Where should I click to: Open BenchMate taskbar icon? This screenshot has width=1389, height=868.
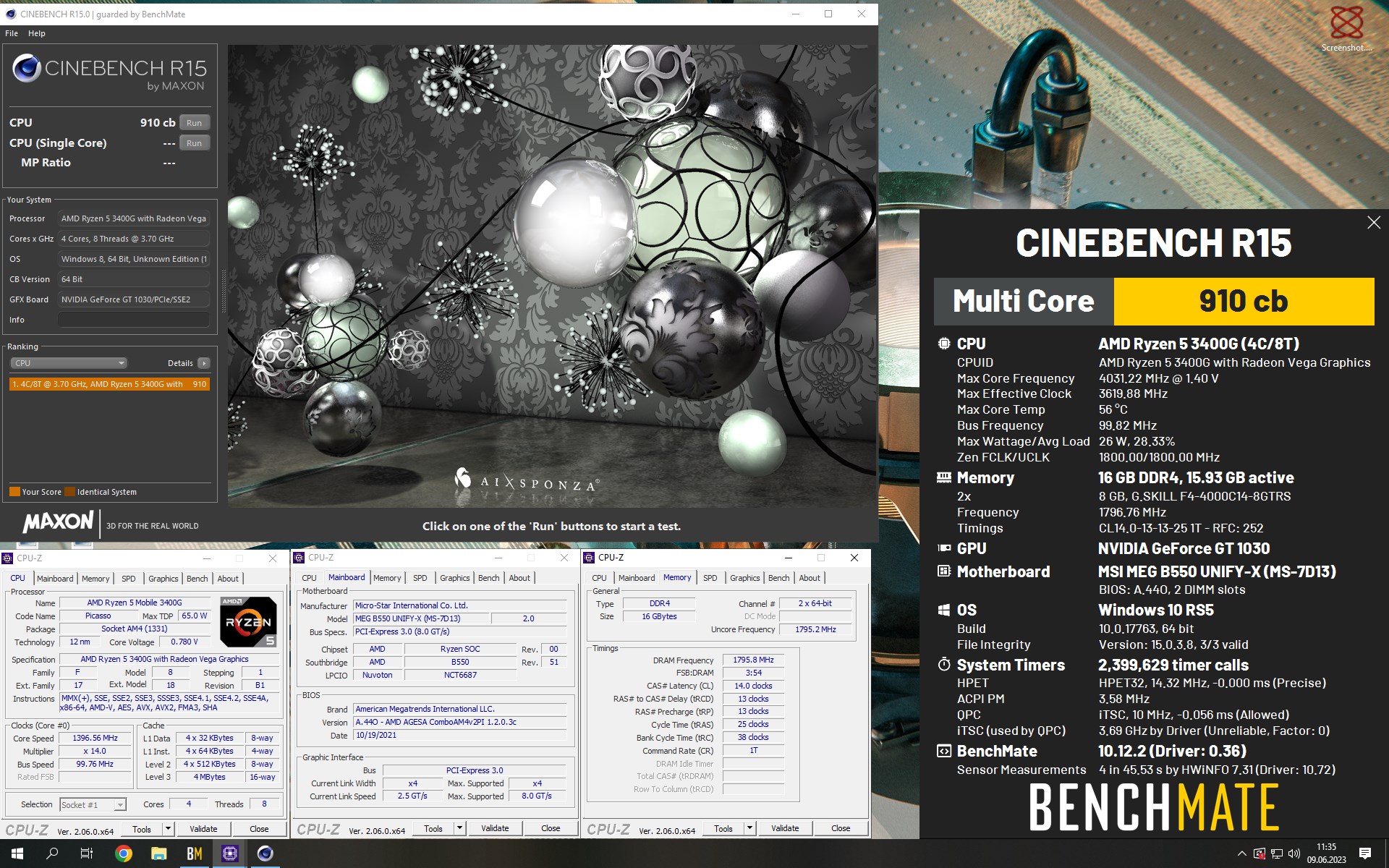(195, 854)
